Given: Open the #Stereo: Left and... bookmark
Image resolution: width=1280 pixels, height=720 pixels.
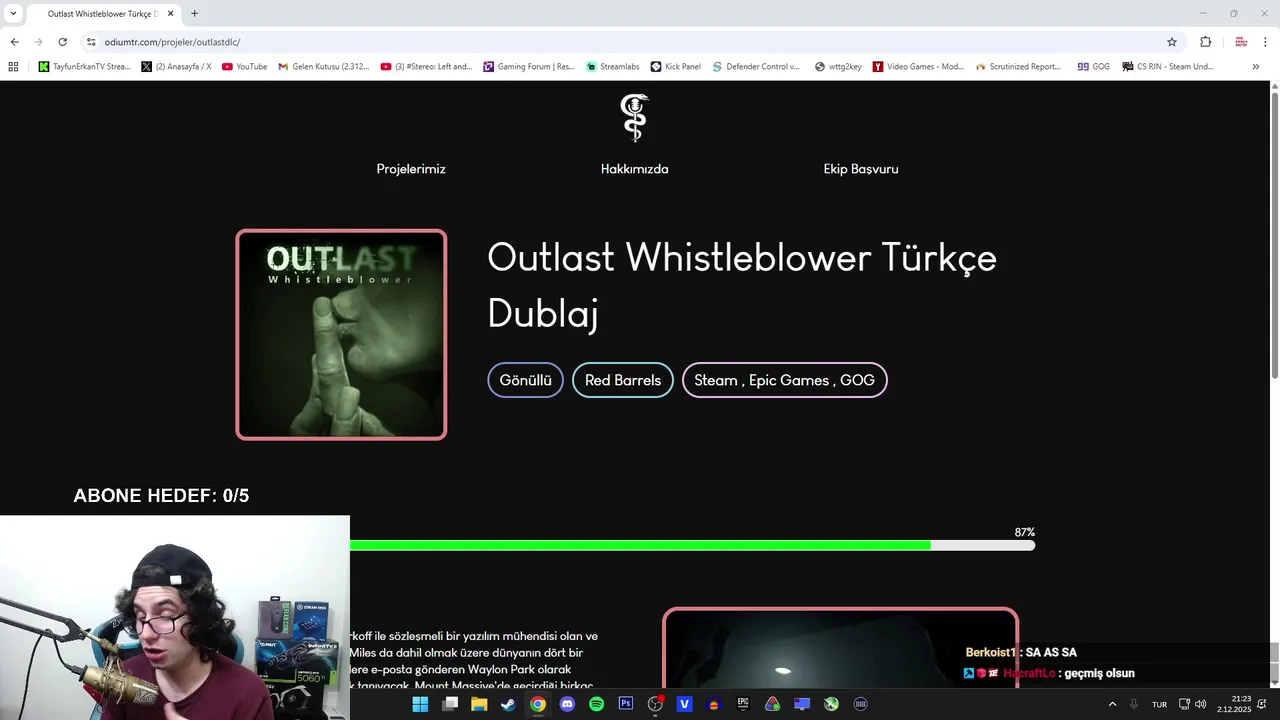Looking at the screenshot, I should tap(426, 67).
